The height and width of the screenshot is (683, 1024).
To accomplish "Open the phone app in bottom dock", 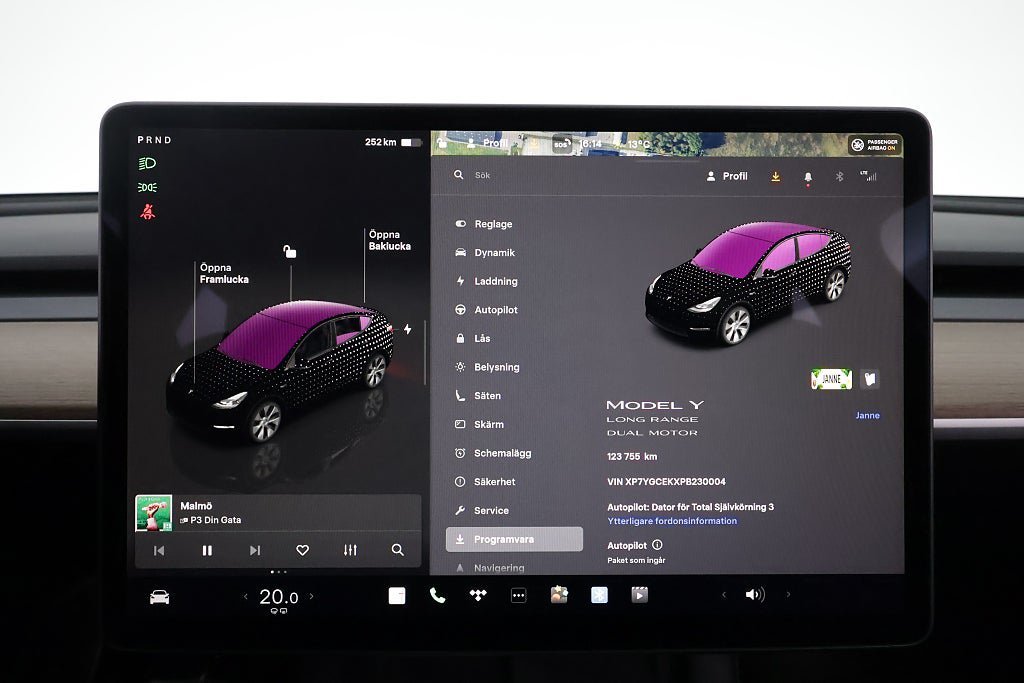I will coord(437,595).
